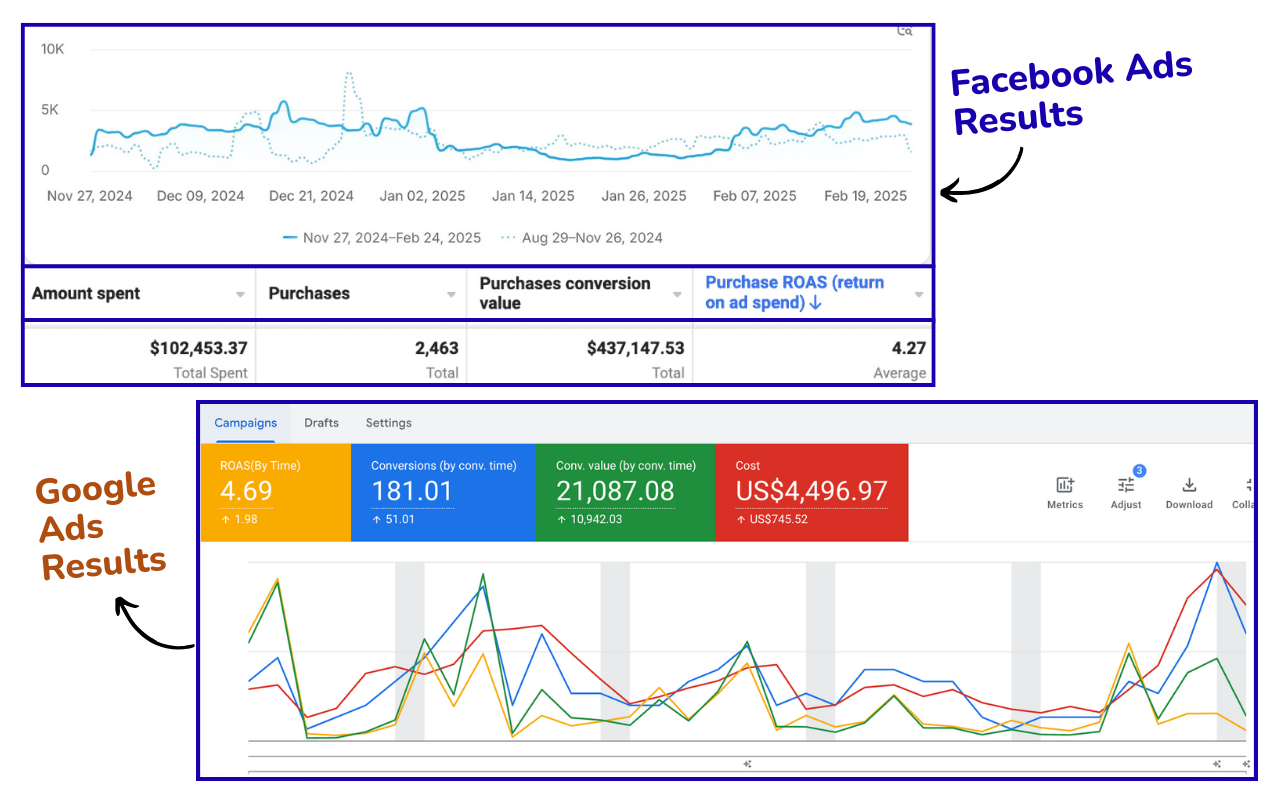Open the Amount spent column dropdown
Viewport: 1280px width, 800px height.
[240, 293]
